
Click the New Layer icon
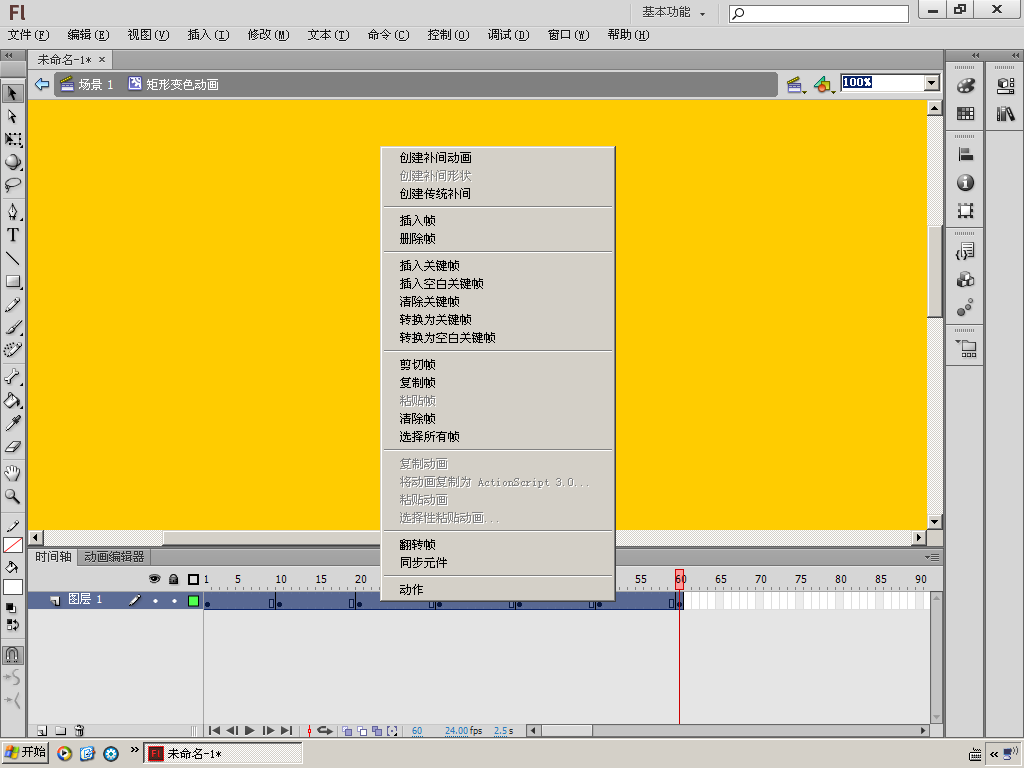(42, 731)
